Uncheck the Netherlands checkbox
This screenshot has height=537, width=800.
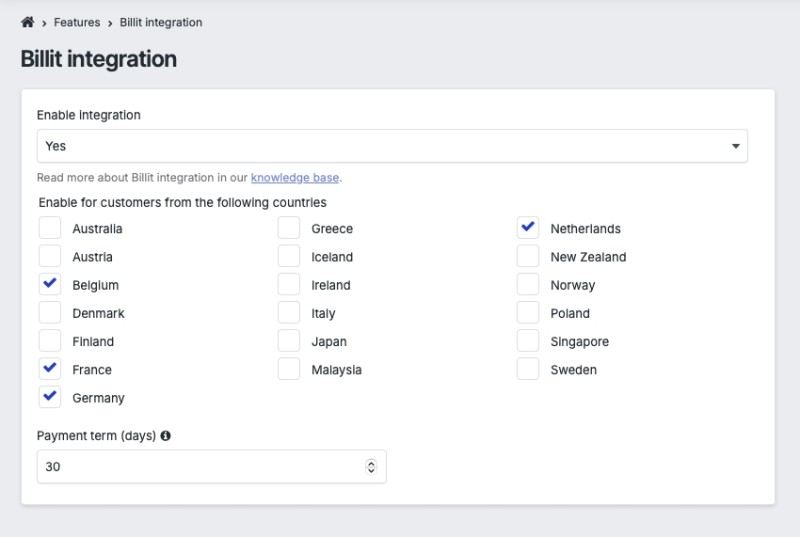[x=528, y=227]
